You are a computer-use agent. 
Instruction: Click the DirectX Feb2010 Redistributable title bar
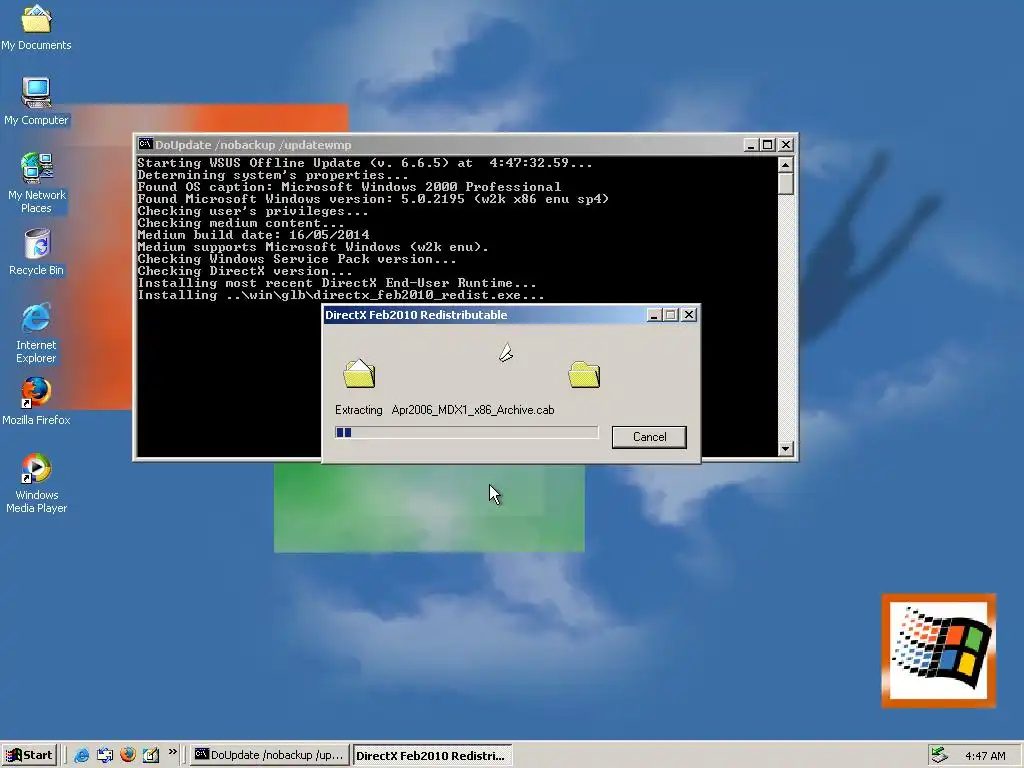click(x=511, y=315)
